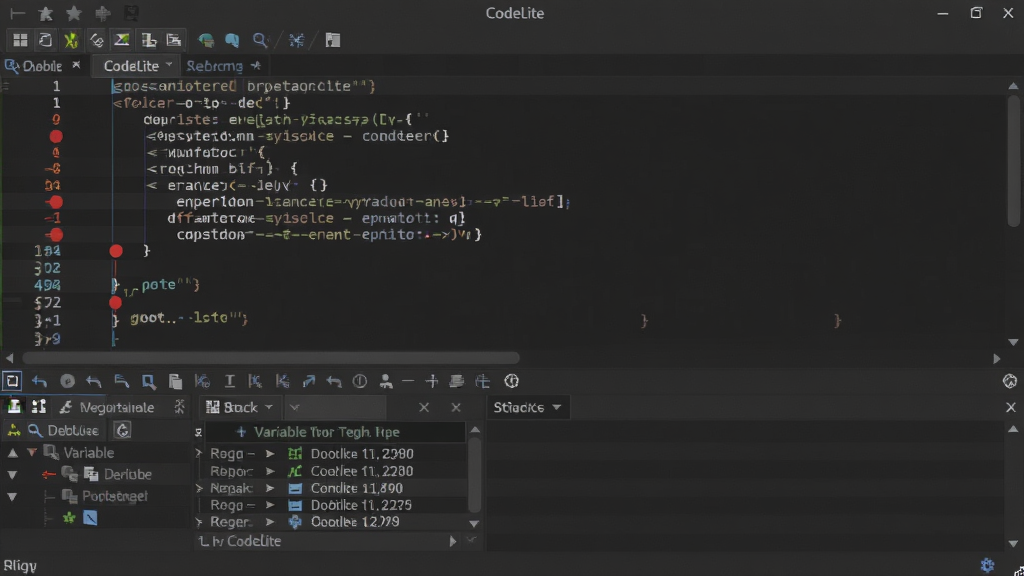Viewport: 1024px width, 576px height.
Task: Click the four-square grid icon in top toolbar
Action: point(20,40)
